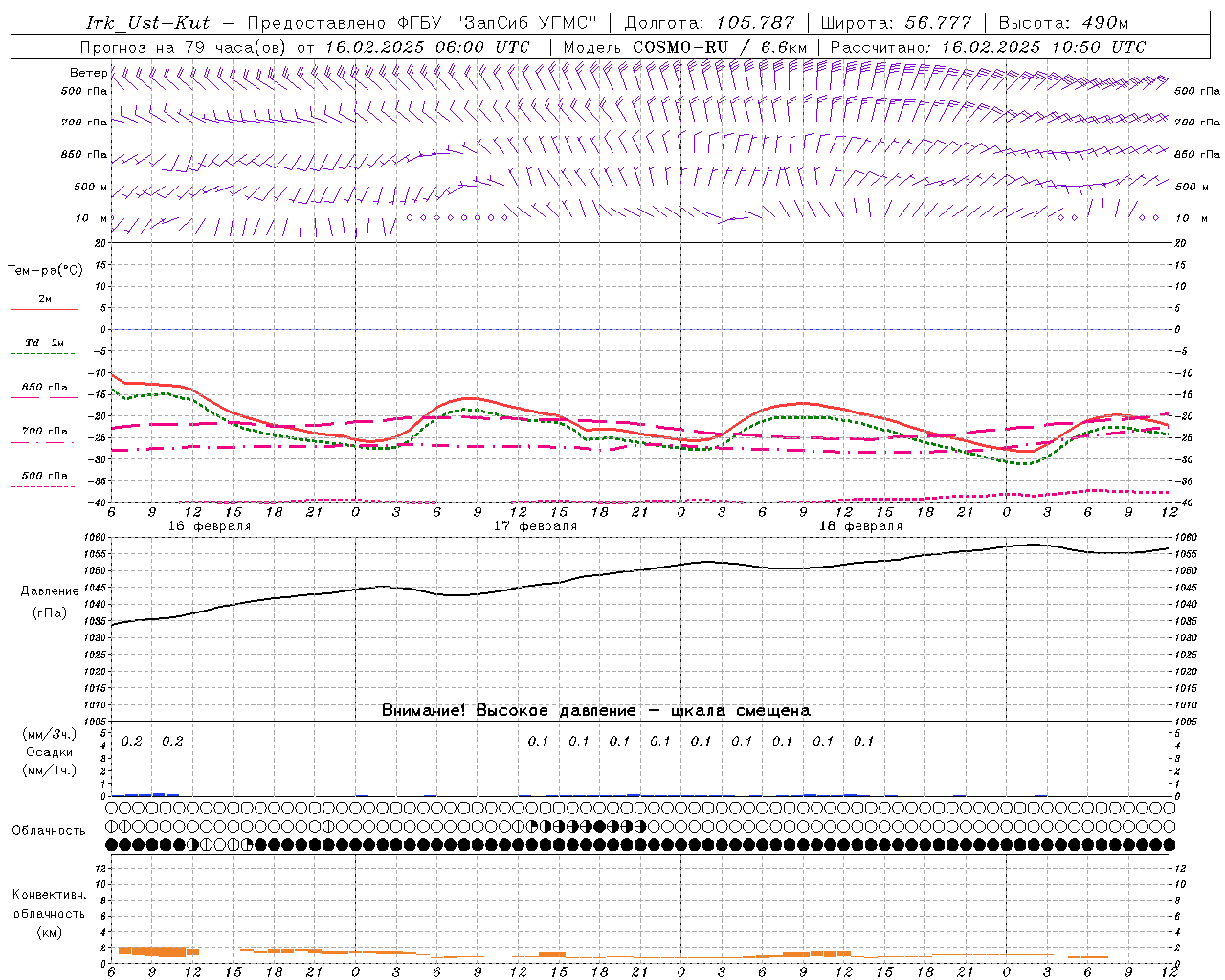Select the provider text ФГБУ "ЗапСиб УГМС"
This screenshot has height=980, width=1225.
(x=496, y=23)
